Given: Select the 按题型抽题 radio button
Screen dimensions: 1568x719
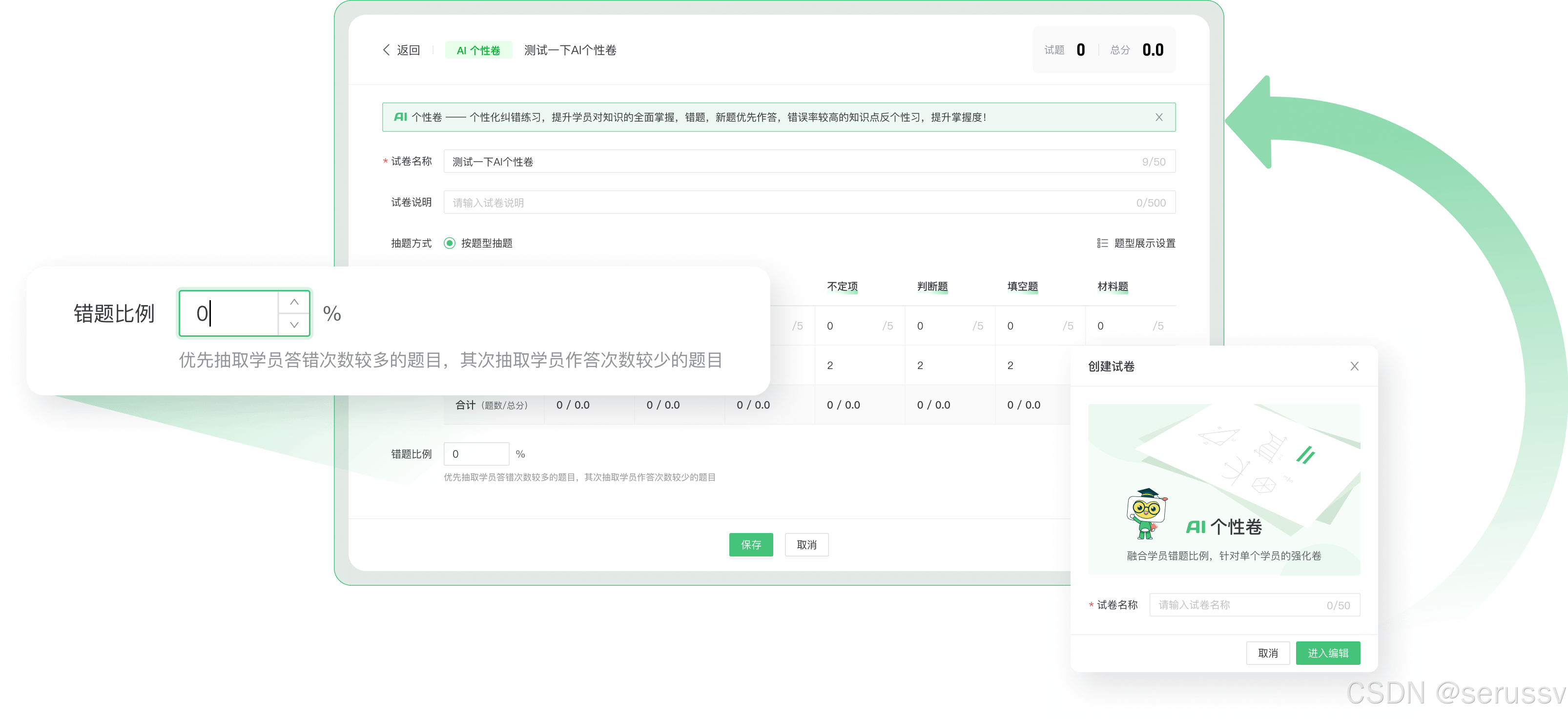Looking at the screenshot, I should [449, 243].
